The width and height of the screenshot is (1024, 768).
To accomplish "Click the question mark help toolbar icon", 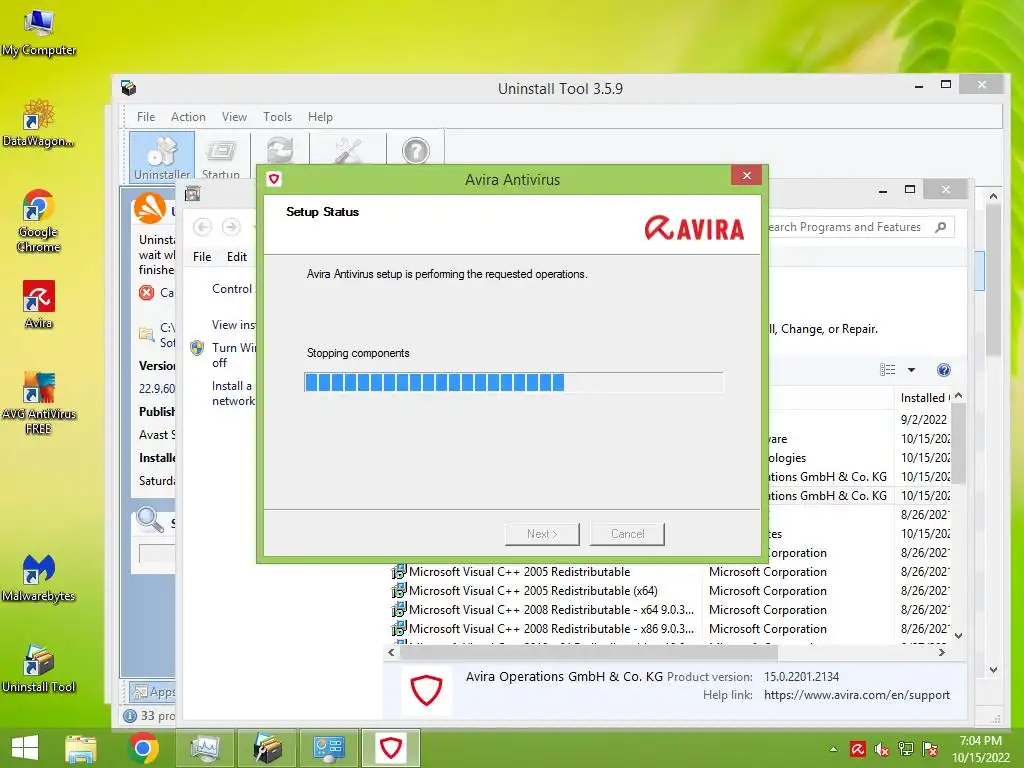I will 415,151.
